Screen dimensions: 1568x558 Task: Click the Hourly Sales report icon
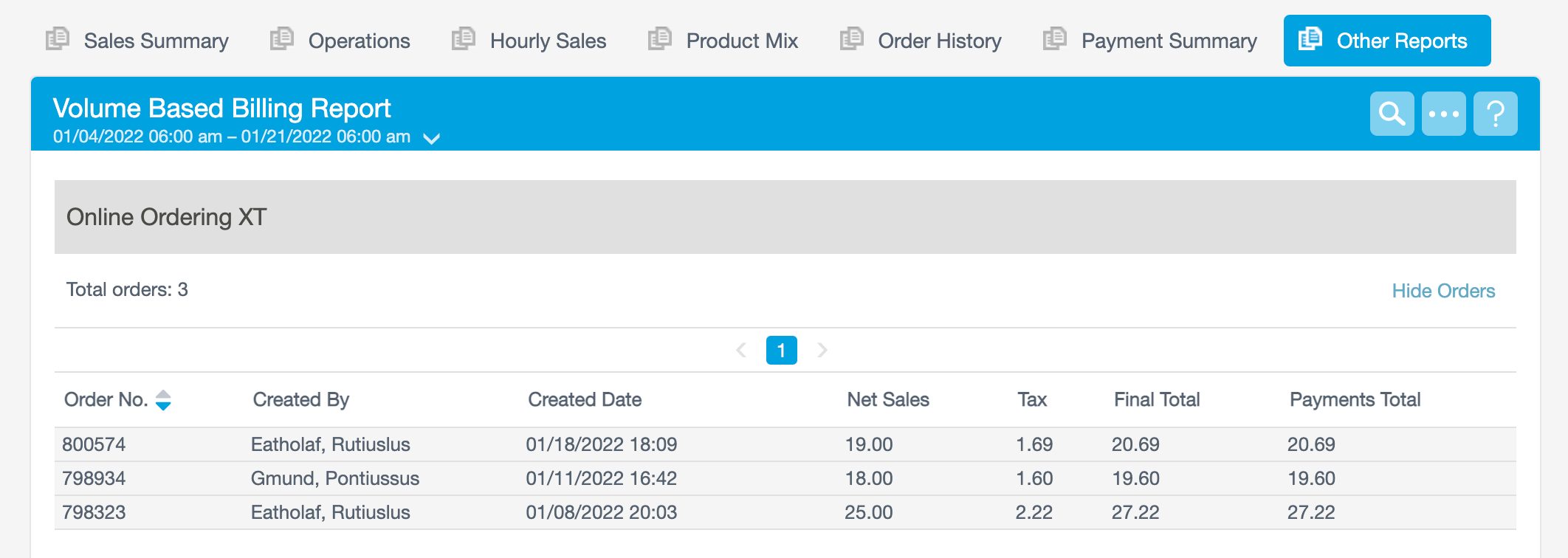point(464,39)
